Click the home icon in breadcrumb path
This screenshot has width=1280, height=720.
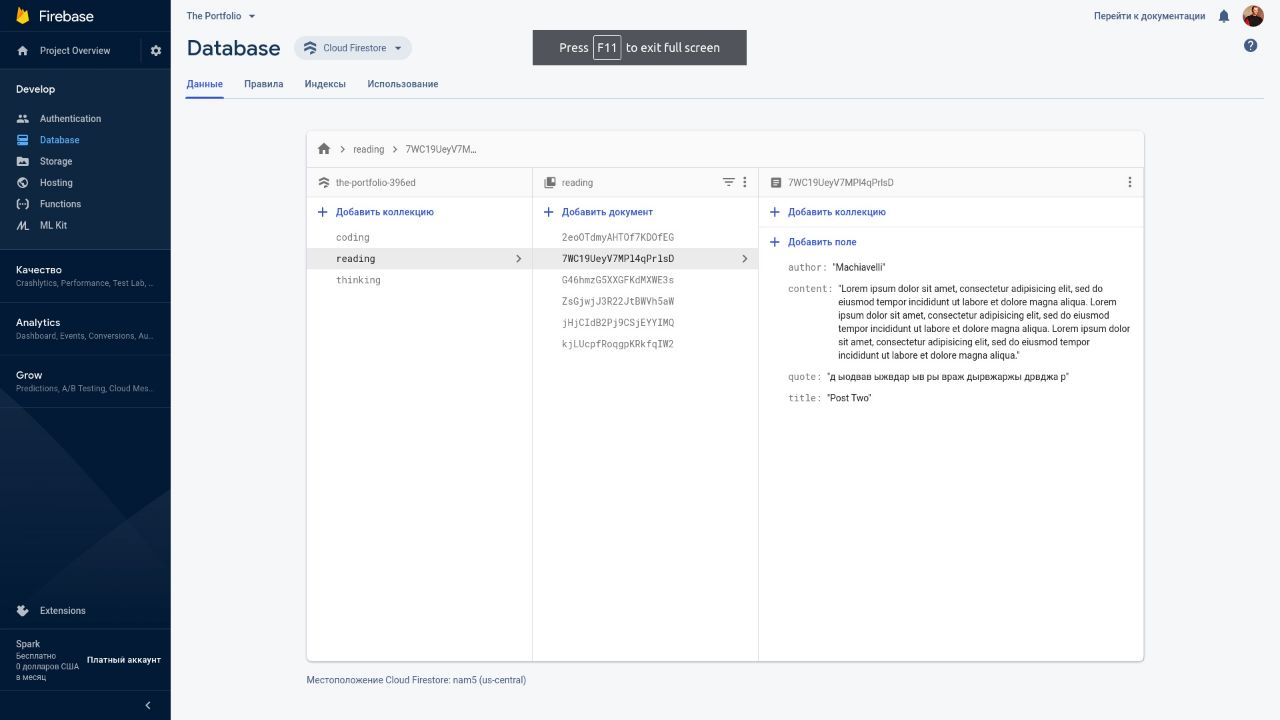pyautogui.click(x=324, y=149)
